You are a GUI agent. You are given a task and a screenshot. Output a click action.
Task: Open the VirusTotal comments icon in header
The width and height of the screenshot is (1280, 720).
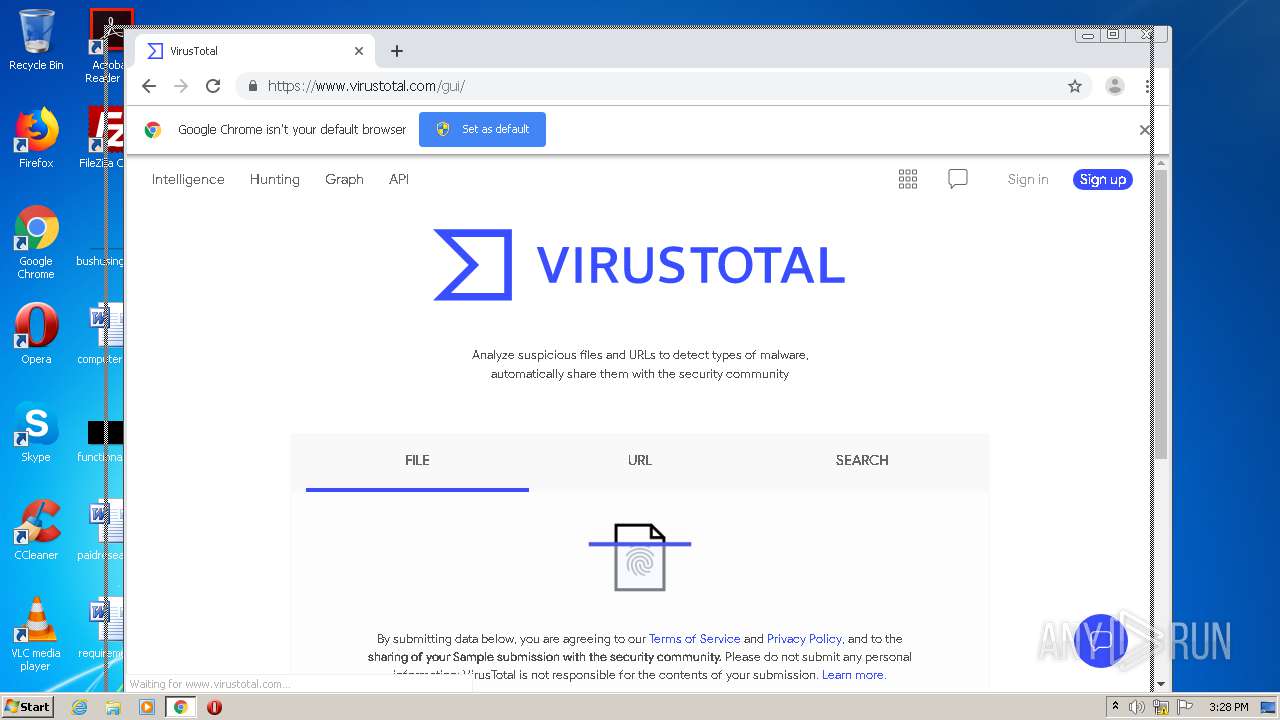pyautogui.click(x=958, y=179)
